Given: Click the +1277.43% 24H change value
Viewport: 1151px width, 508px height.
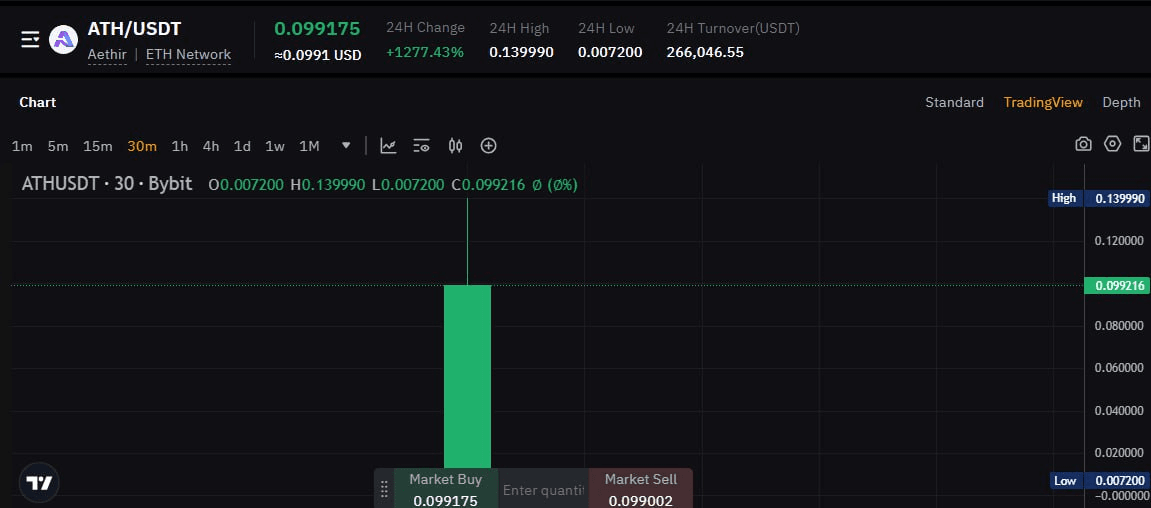Looking at the screenshot, I should [425, 52].
